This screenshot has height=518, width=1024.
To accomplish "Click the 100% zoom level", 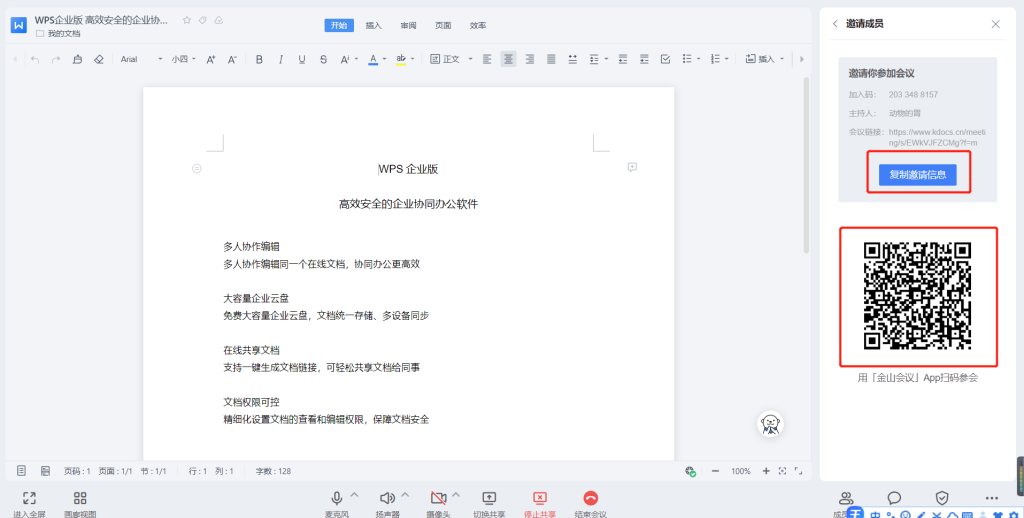I will tap(741, 471).
